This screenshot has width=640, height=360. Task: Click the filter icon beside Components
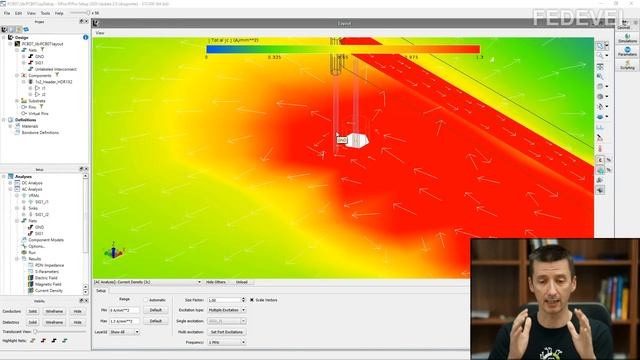point(57,75)
